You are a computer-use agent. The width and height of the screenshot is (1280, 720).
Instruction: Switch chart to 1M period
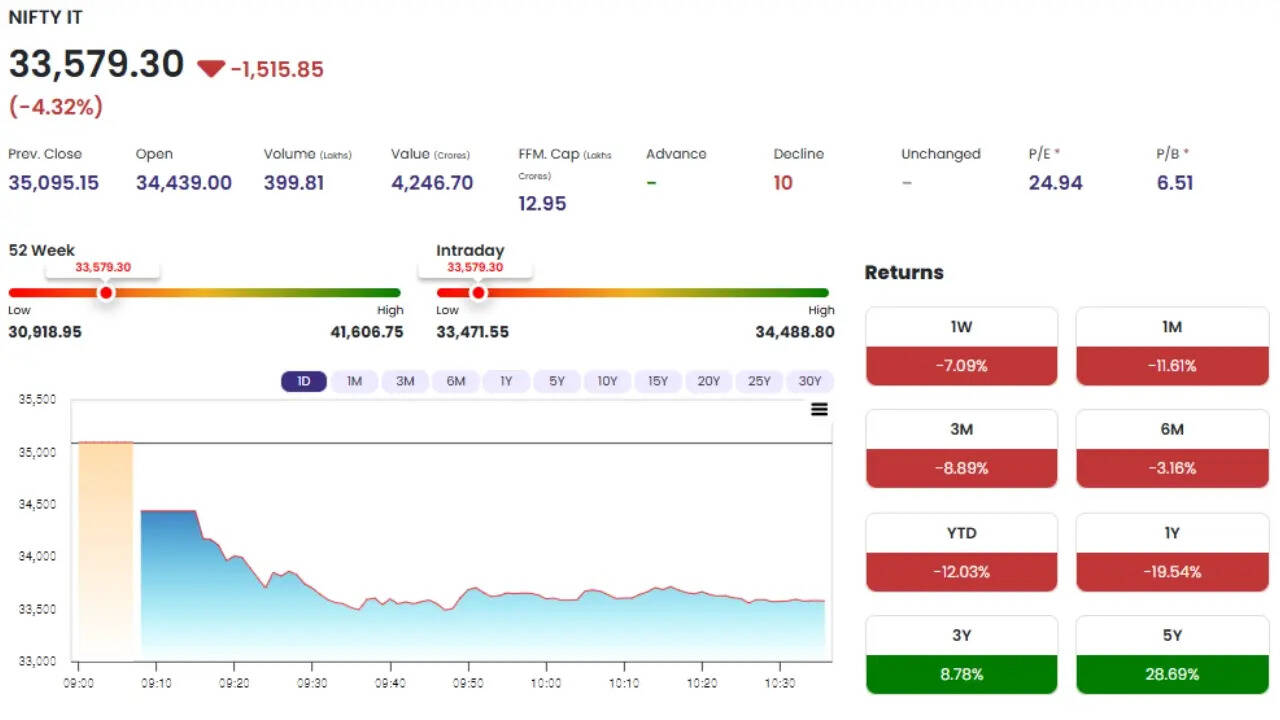tap(354, 381)
